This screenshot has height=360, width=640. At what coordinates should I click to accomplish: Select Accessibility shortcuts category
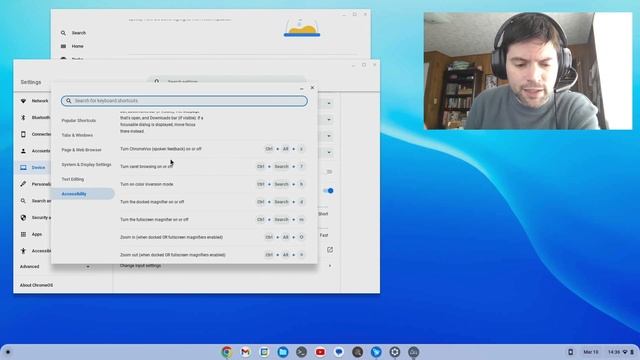pyautogui.click(x=83, y=194)
